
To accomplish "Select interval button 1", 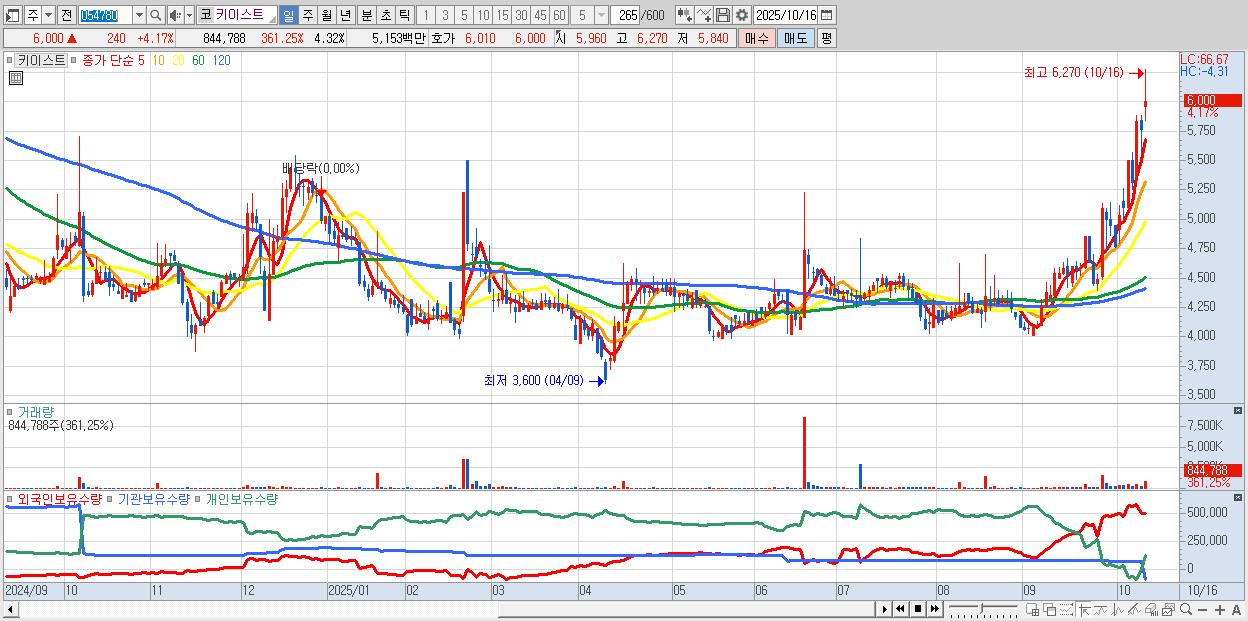I will pos(426,15).
